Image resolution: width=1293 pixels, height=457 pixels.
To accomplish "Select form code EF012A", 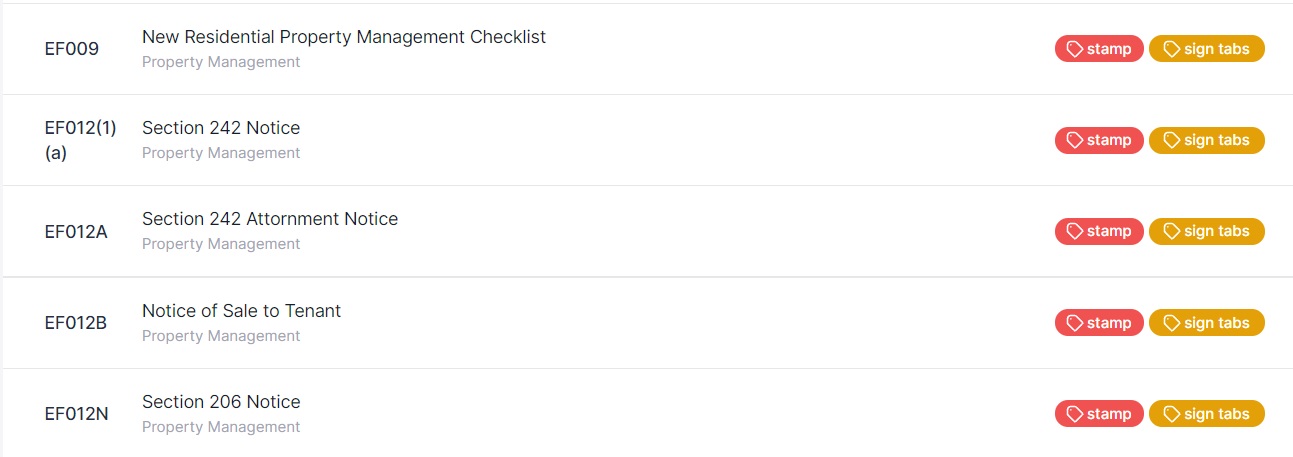I will click(76, 232).
